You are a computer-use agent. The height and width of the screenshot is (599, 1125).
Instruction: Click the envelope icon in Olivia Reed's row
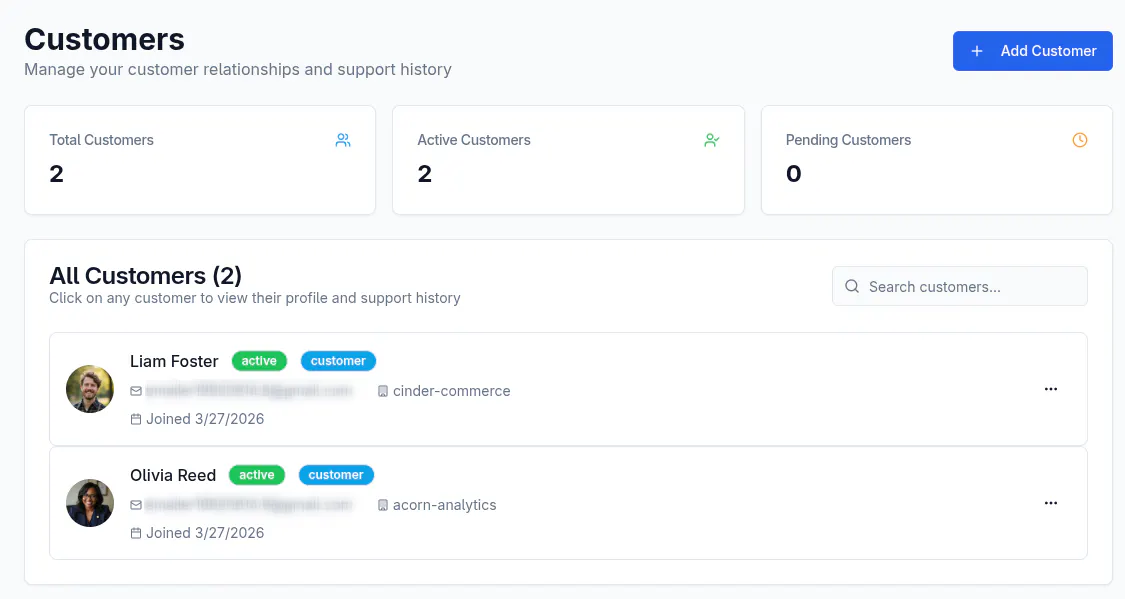click(136, 505)
